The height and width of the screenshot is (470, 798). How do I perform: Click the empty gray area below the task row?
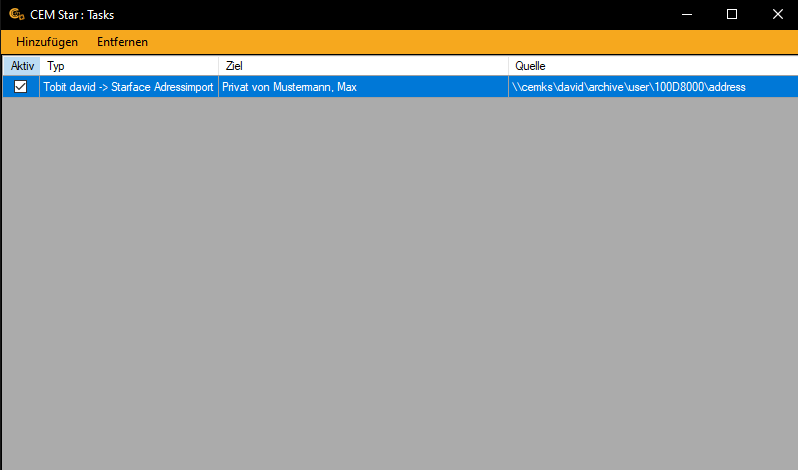400,280
